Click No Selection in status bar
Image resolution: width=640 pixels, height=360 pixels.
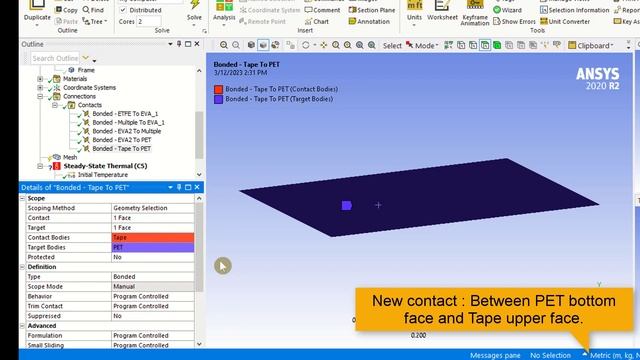550,356
